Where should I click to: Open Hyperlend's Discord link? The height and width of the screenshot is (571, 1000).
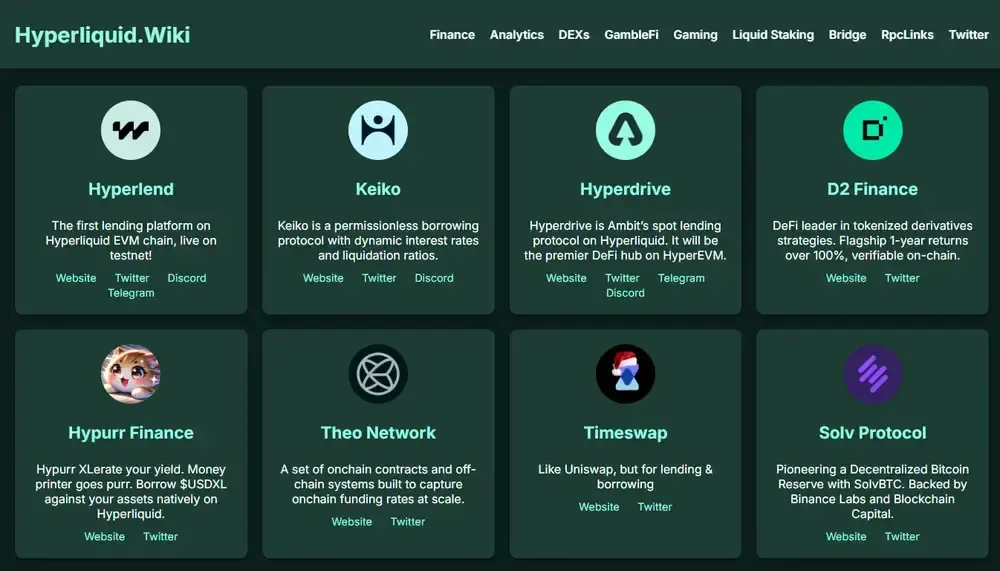click(x=187, y=278)
